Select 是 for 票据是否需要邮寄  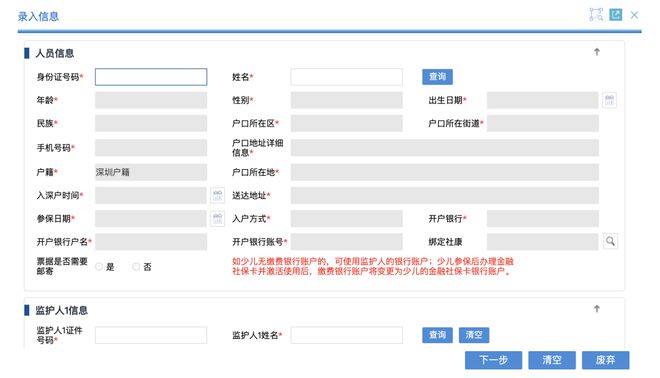click(x=99, y=266)
